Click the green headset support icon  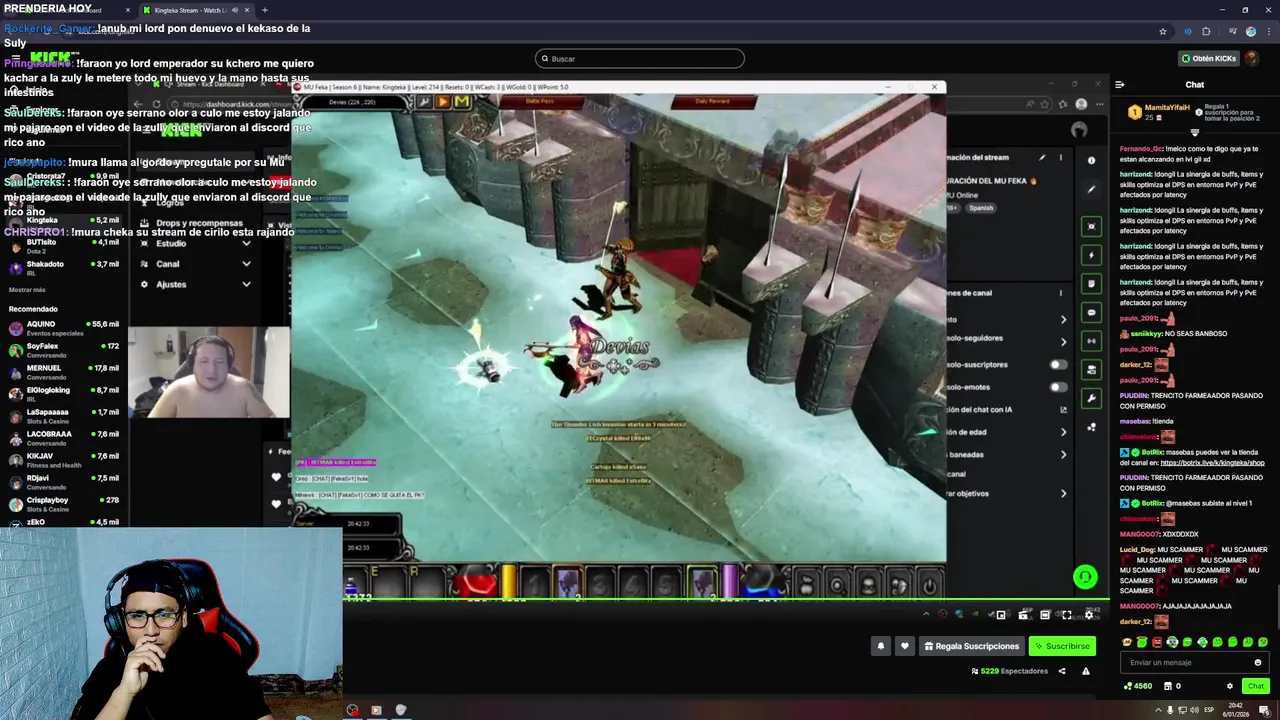(1085, 576)
